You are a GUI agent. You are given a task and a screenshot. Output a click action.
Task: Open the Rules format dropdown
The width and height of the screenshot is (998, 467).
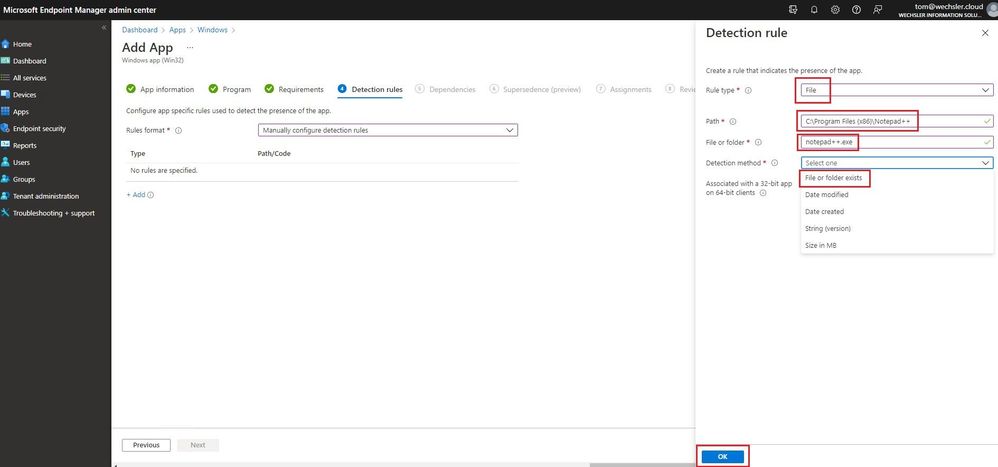[x=388, y=130]
